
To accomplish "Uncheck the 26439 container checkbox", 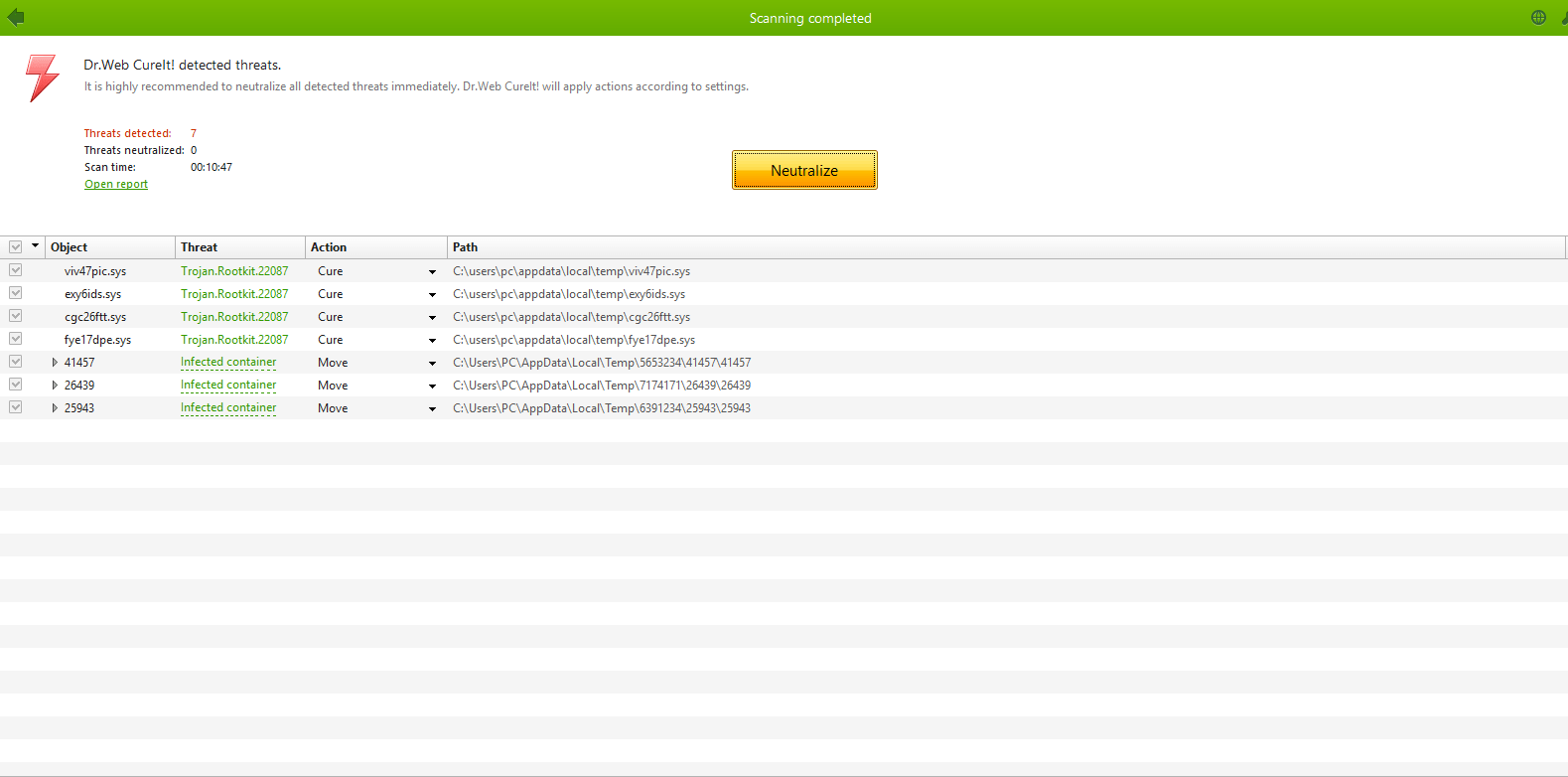I will click(x=16, y=385).
